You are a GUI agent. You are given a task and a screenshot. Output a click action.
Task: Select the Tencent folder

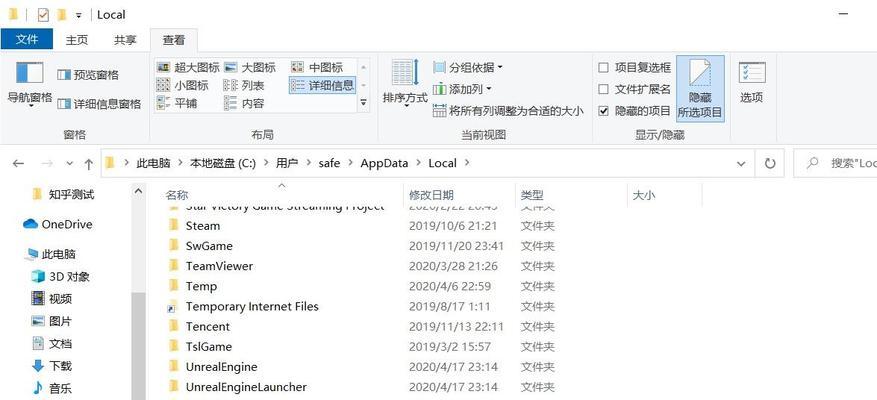[208, 327]
